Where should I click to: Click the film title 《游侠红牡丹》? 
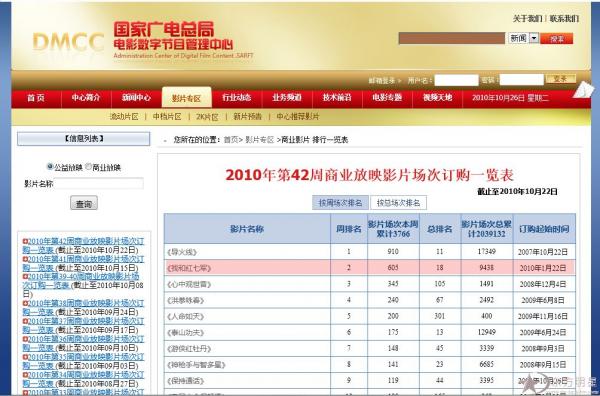(189, 349)
